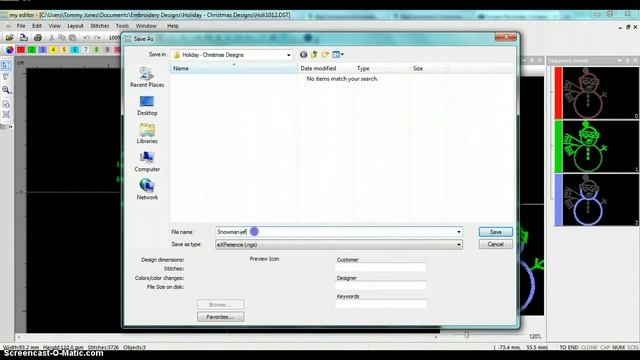Click the Undo arrow icon

coord(87,38)
